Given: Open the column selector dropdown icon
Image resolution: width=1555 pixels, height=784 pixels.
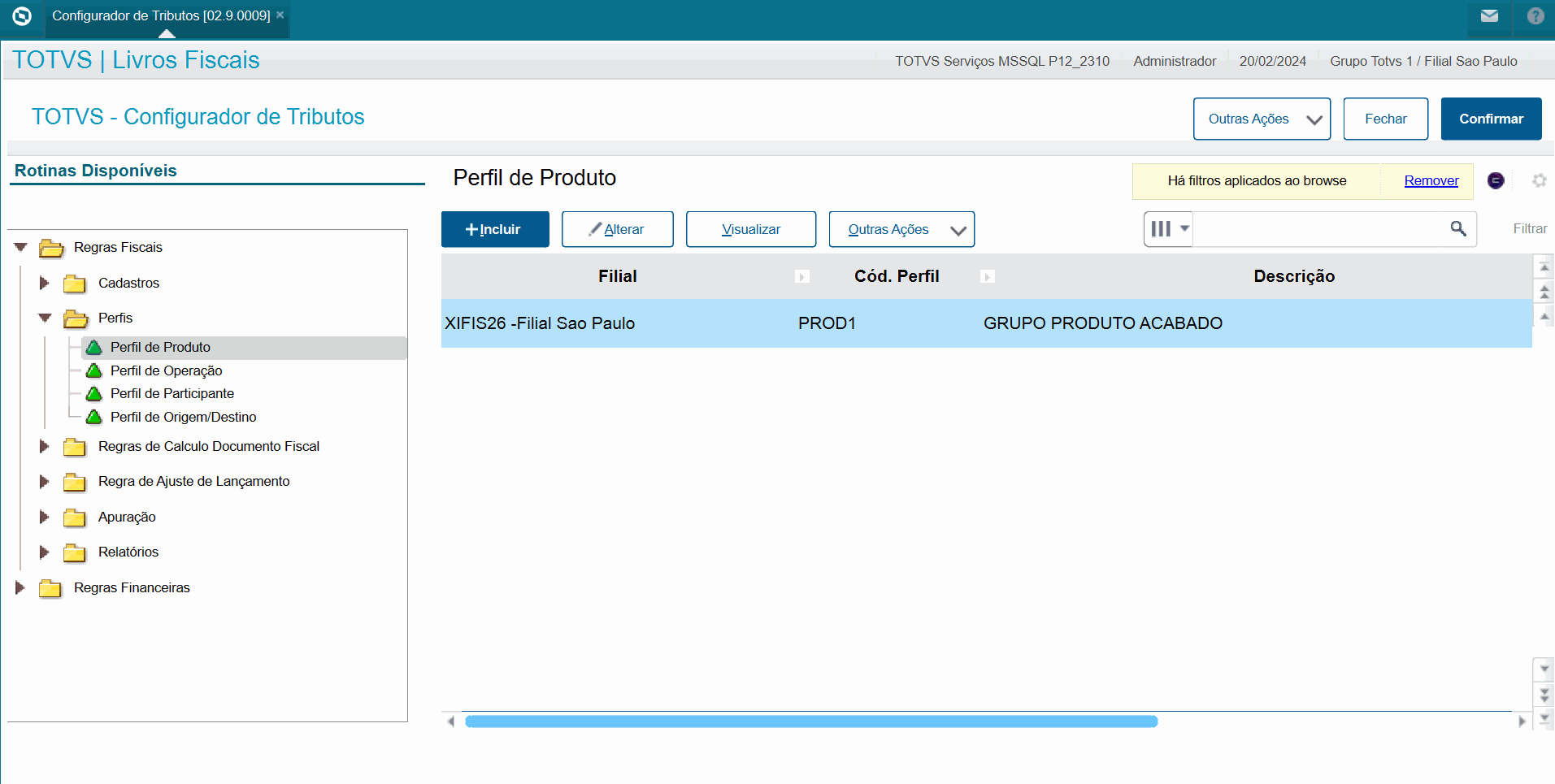Looking at the screenshot, I should point(1169,229).
